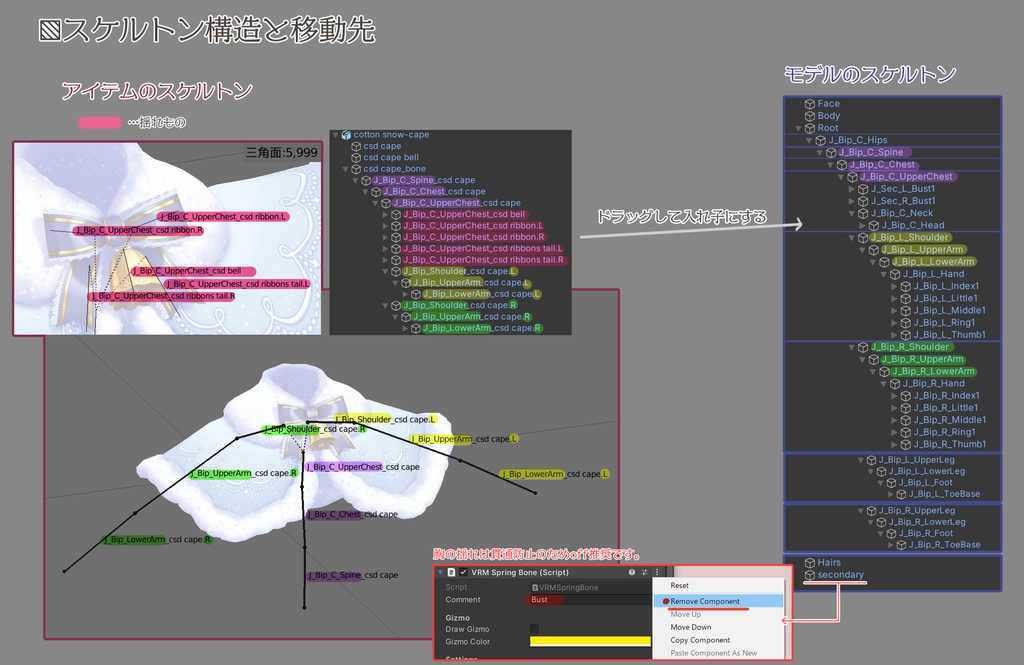This screenshot has width=1024, height=665.
Task: Click the J_Sec_L_Bust1 cube icon
Action: click(863, 189)
